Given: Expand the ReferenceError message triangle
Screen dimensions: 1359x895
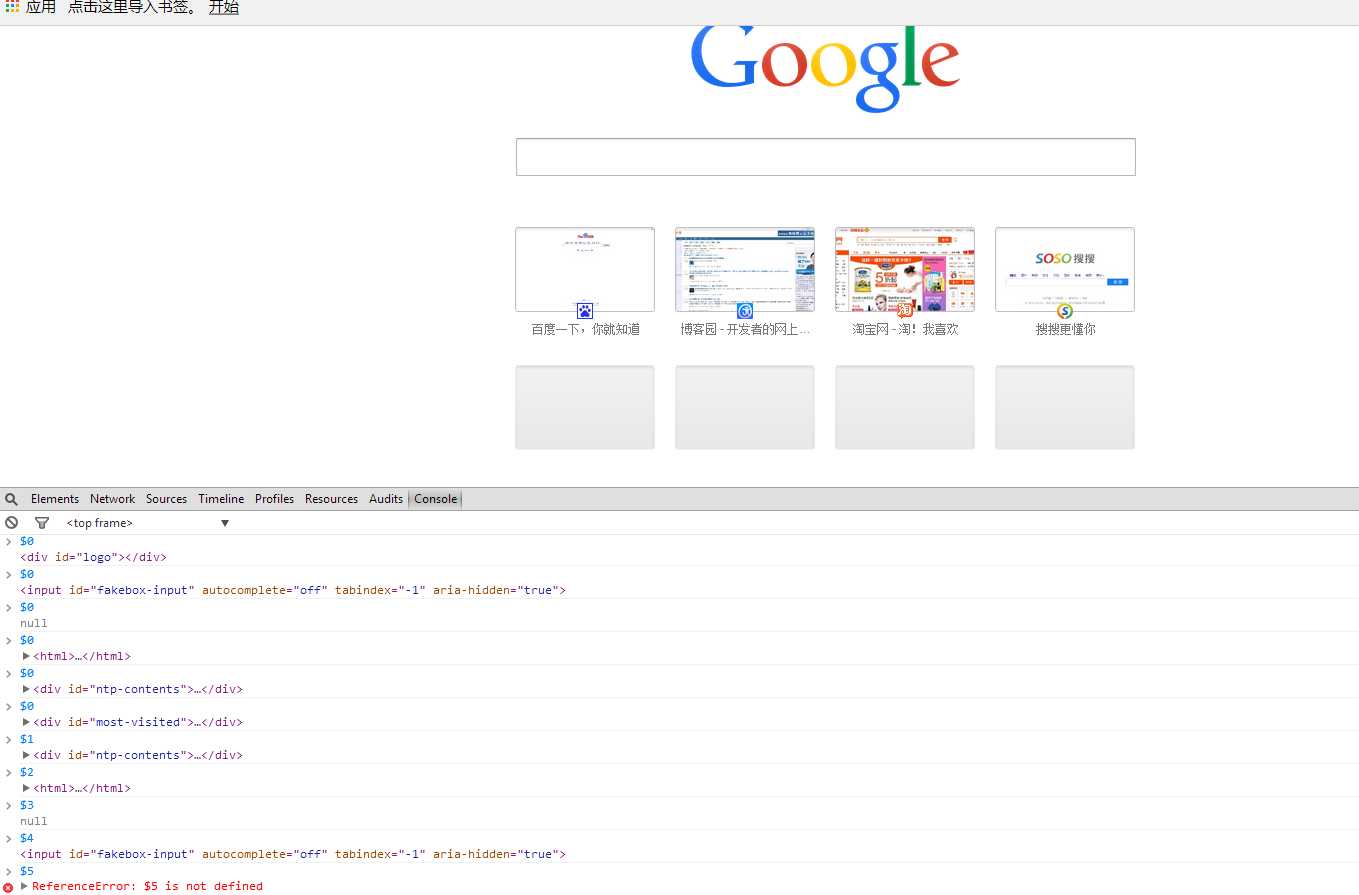Looking at the screenshot, I should pyautogui.click(x=25, y=886).
